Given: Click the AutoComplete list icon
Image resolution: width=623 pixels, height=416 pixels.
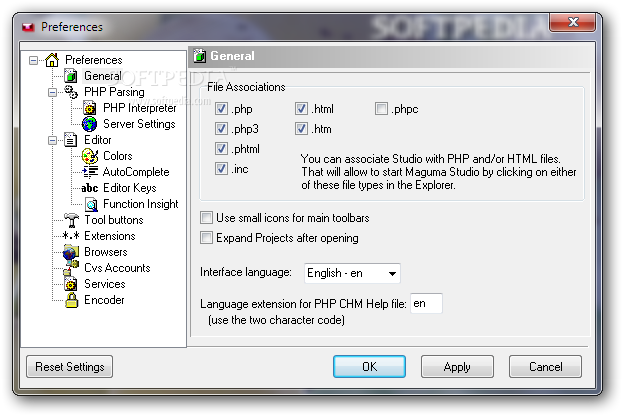Looking at the screenshot, I should pos(90,172).
